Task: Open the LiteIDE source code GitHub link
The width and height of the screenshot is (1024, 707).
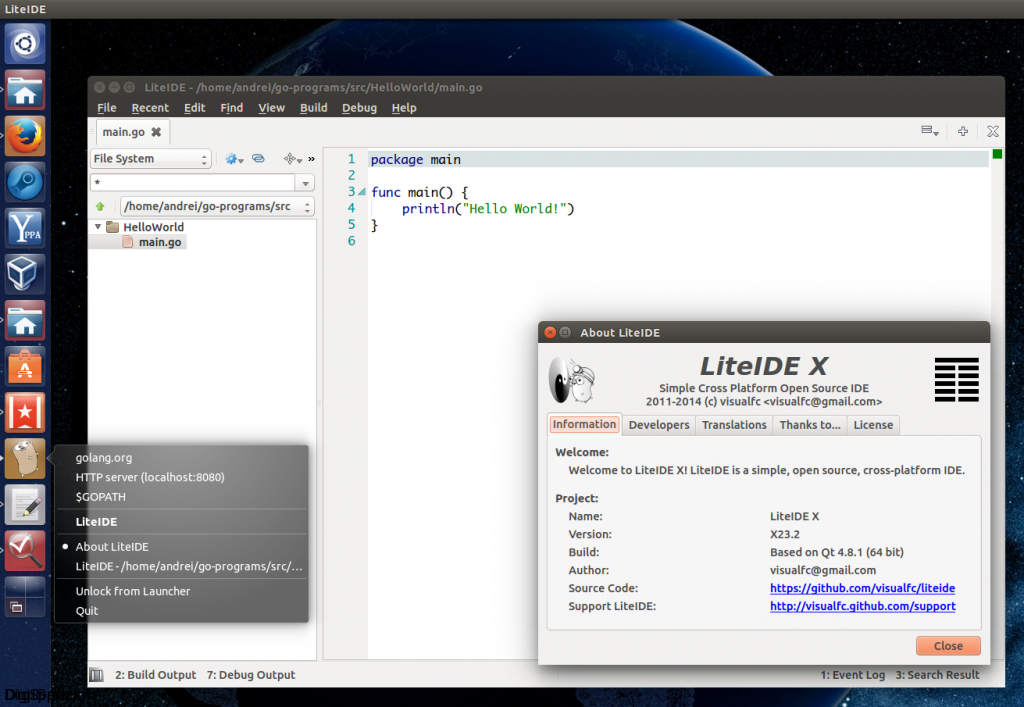Action: [x=862, y=588]
